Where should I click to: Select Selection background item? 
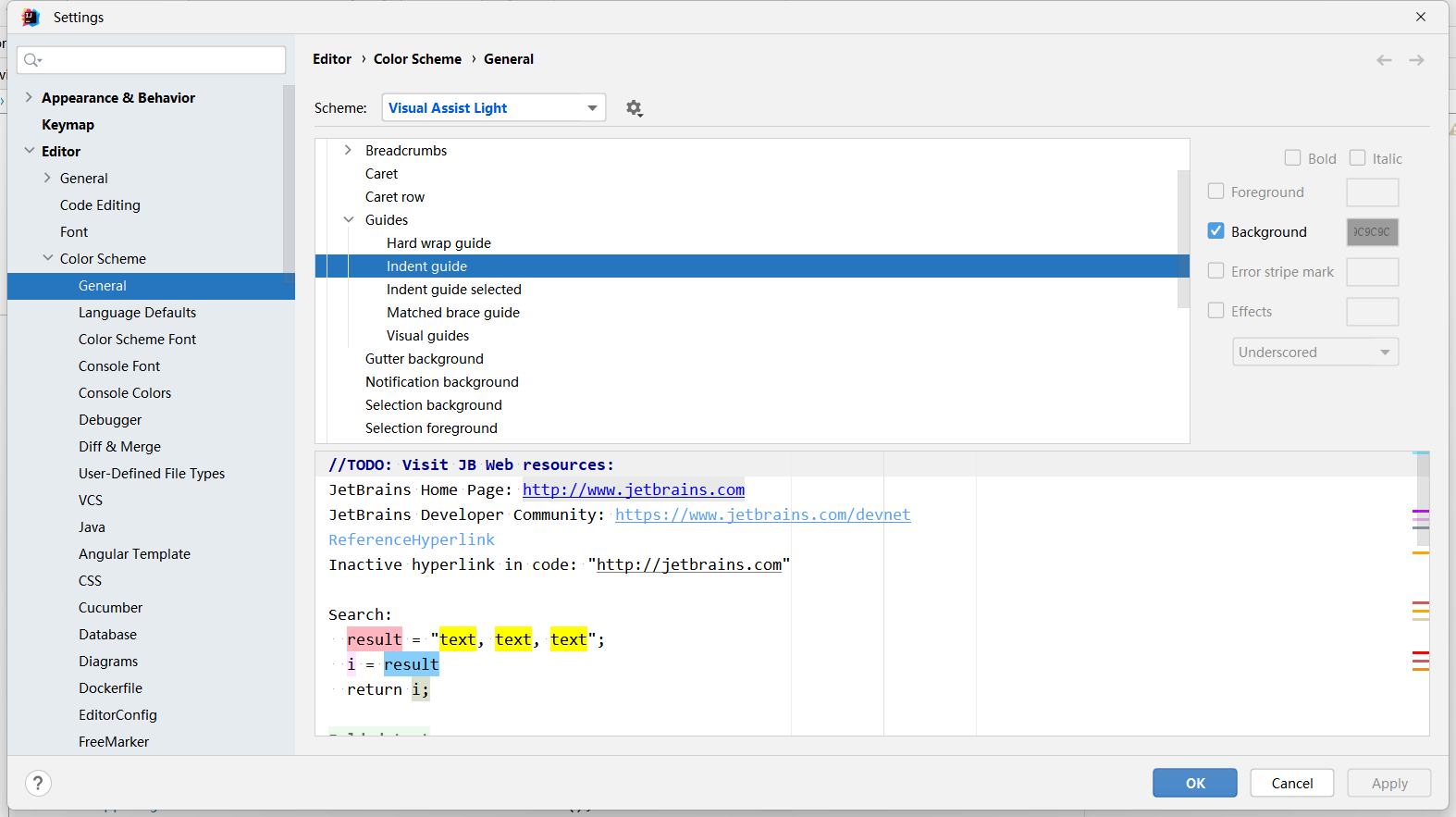coord(434,405)
